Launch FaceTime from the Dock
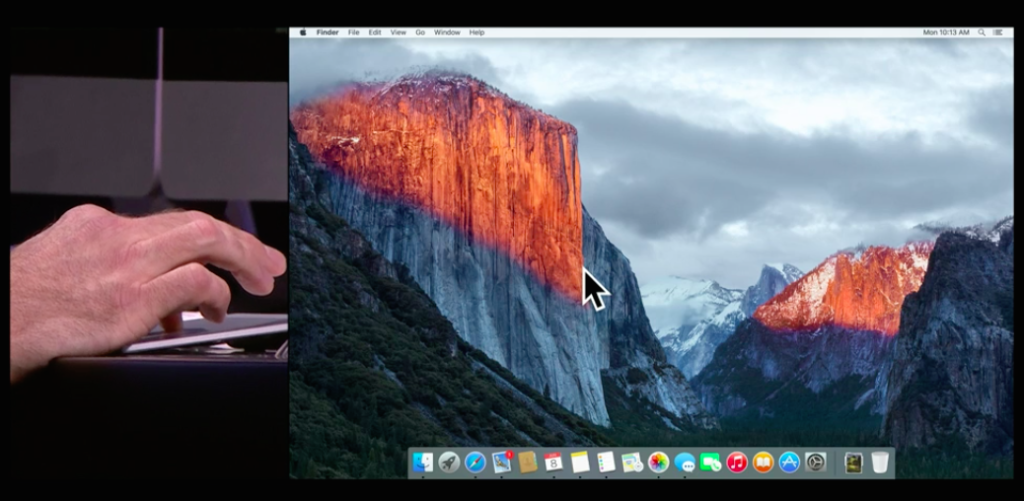The height and width of the screenshot is (501, 1024). pos(711,462)
